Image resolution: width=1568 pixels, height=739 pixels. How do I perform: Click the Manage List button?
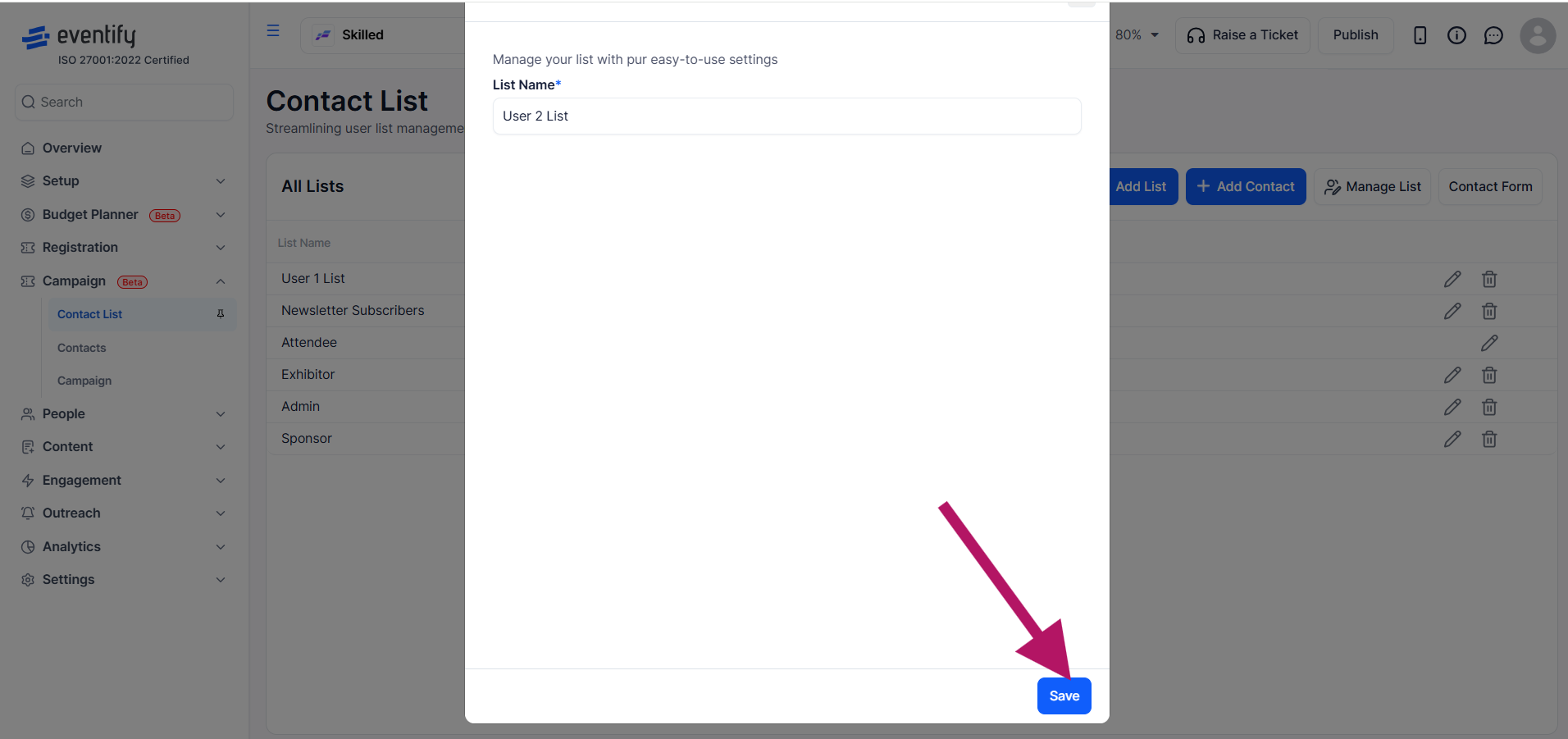tap(1373, 187)
